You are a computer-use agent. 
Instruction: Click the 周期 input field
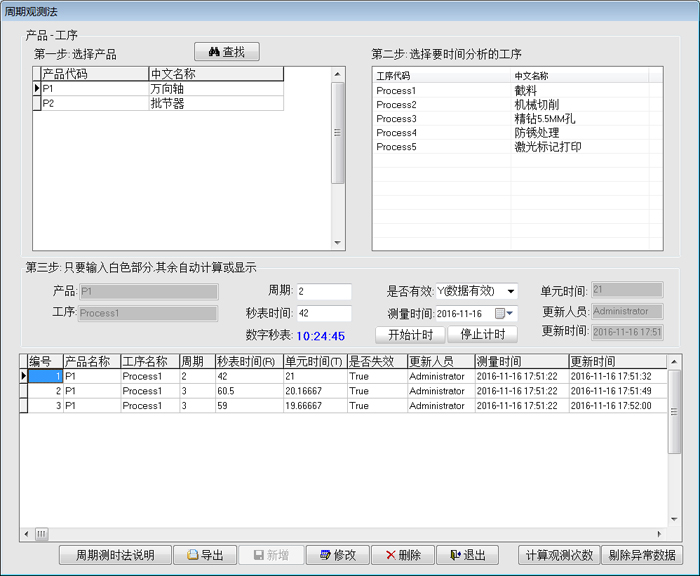coord(324,292)
